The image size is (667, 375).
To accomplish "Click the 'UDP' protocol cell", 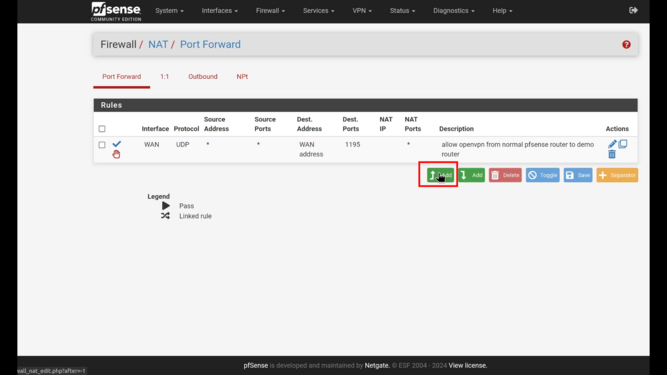I will coord(182,145).
